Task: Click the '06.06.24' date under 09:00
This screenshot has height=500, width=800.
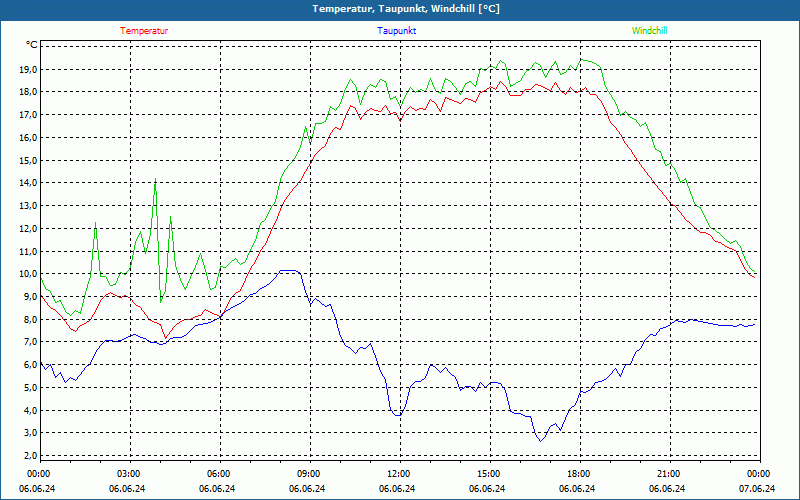Action: 307,488
